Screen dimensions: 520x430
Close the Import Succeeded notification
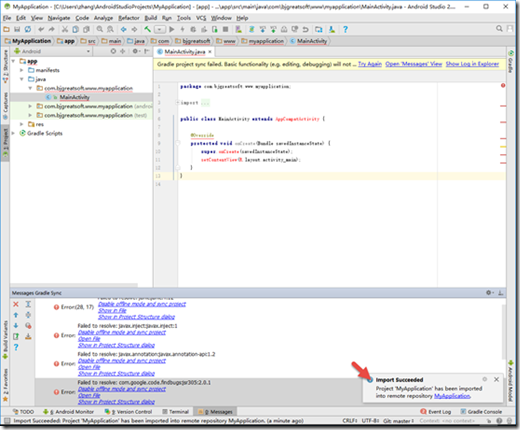click(x=496, y=379)
